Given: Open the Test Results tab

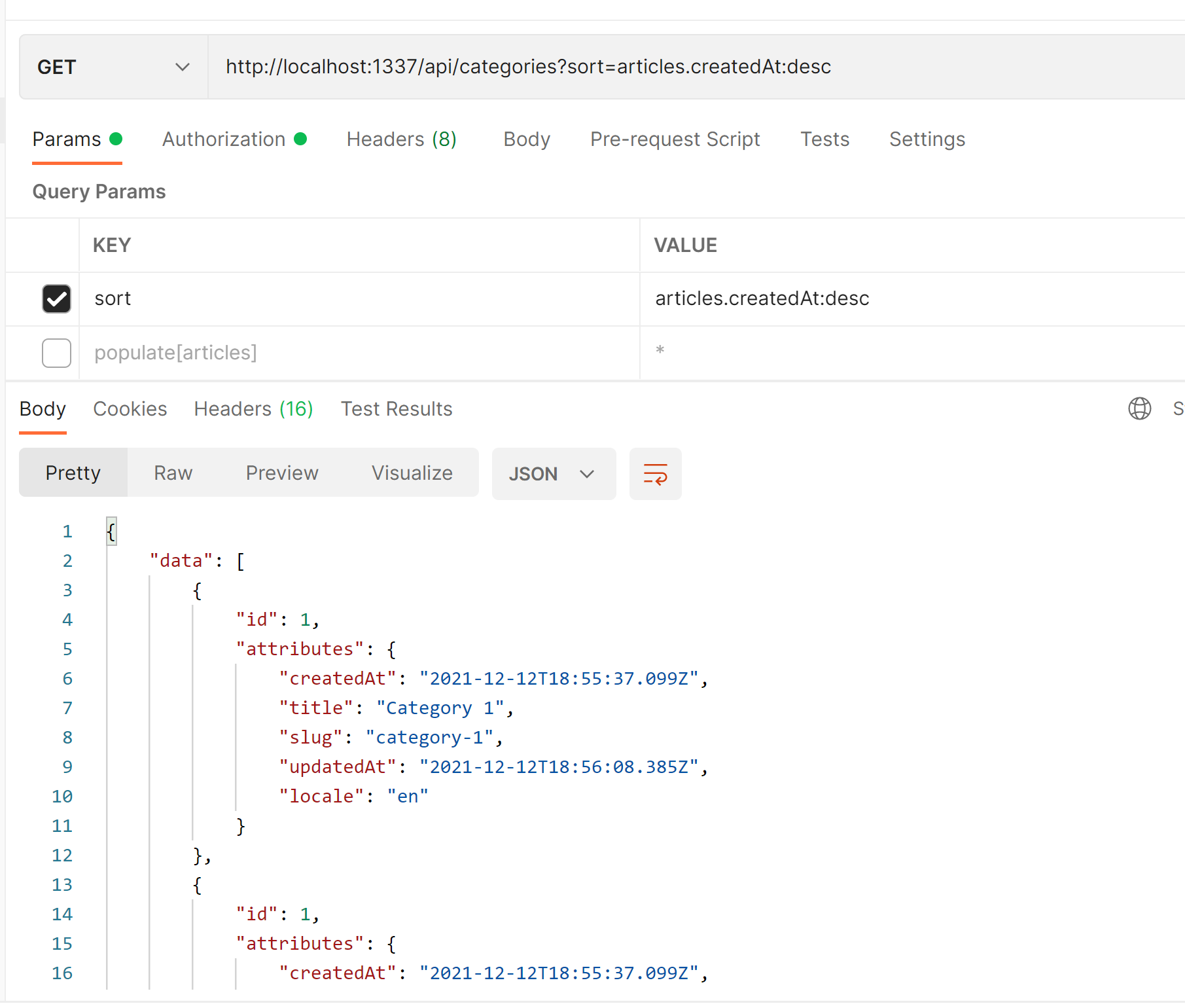Looking at the screenshot, I should [x=397, y=408].
